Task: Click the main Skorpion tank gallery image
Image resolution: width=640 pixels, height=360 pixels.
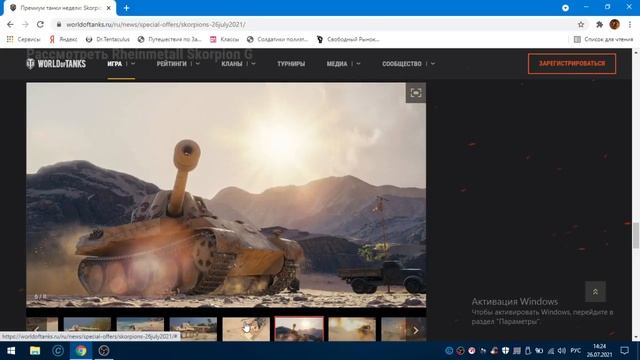Action: (x=226, y=195)
